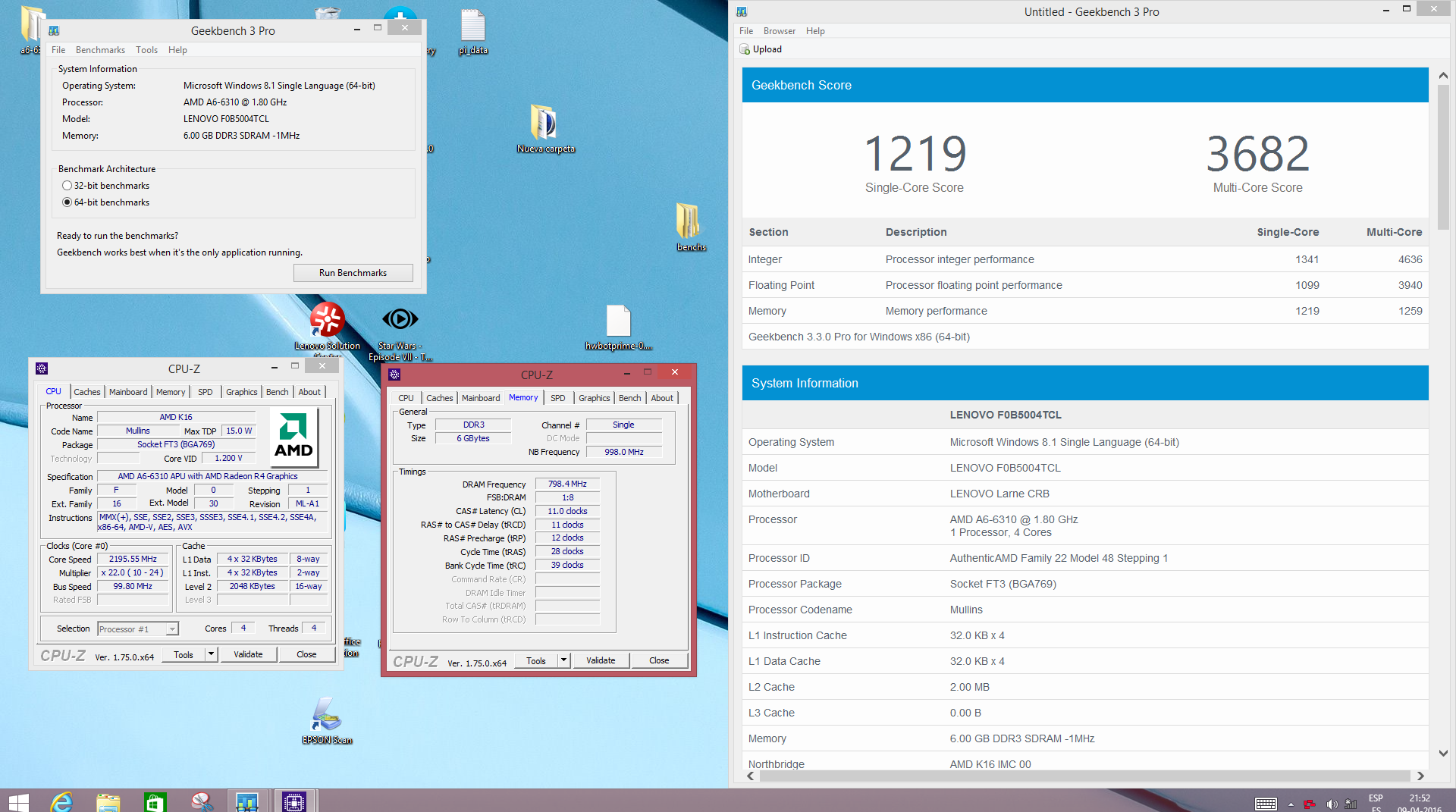1456x812 pixels.
Task: Open the SPD tab in red CPU-Z
Action: coord(557,398)
